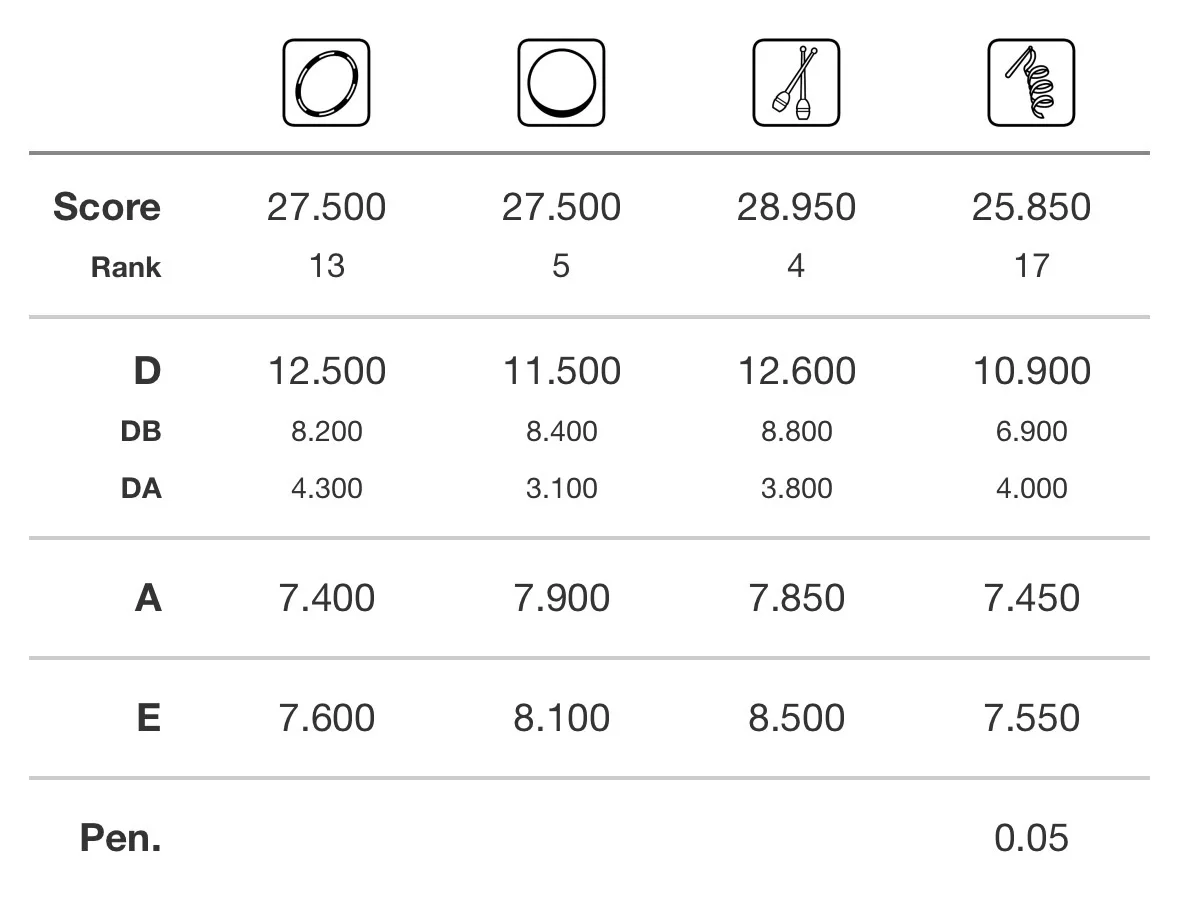Click the Score row label
The image size is (1179, 918).
(107, 207)
